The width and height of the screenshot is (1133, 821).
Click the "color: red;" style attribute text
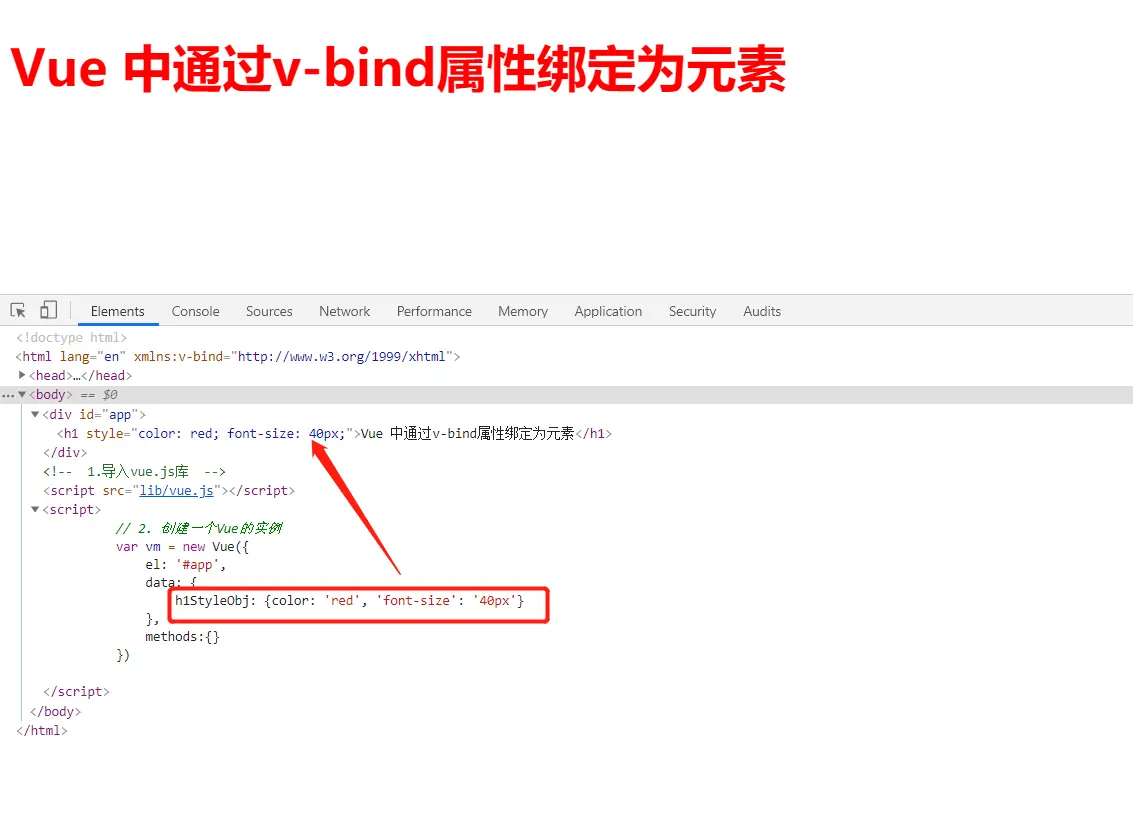point(178,434)
